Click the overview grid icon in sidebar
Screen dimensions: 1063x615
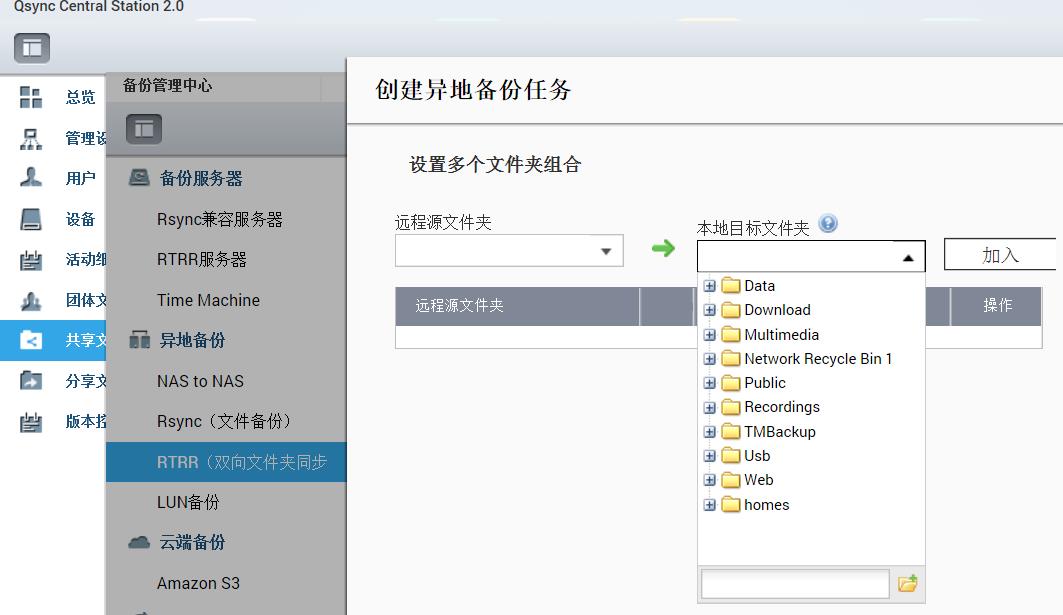click(31, 97)
